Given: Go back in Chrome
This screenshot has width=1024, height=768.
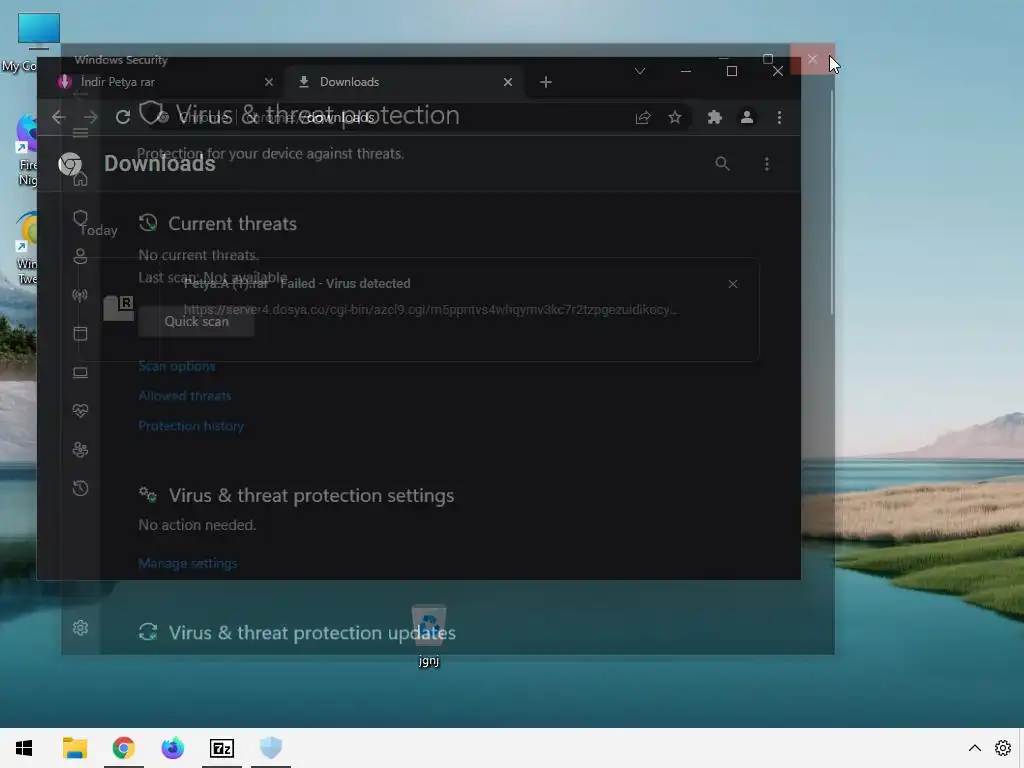Looking at the screenshot, I should click(x=59, y=117).
